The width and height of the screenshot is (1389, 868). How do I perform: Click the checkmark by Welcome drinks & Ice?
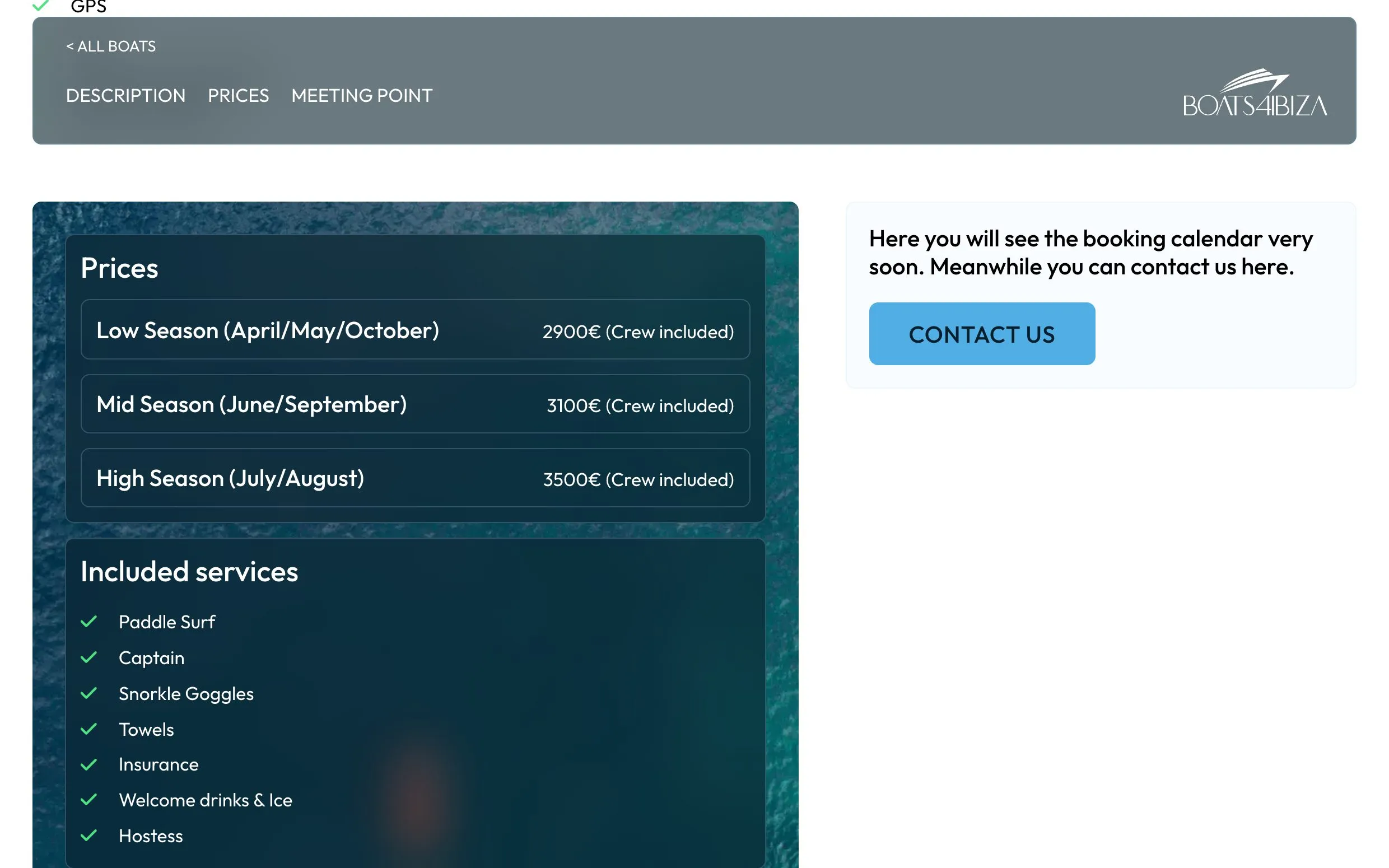88,800
